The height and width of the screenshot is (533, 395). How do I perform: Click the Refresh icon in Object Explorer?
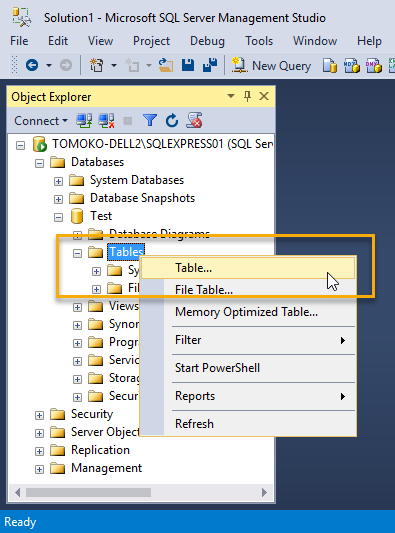[x=172, y=120]
